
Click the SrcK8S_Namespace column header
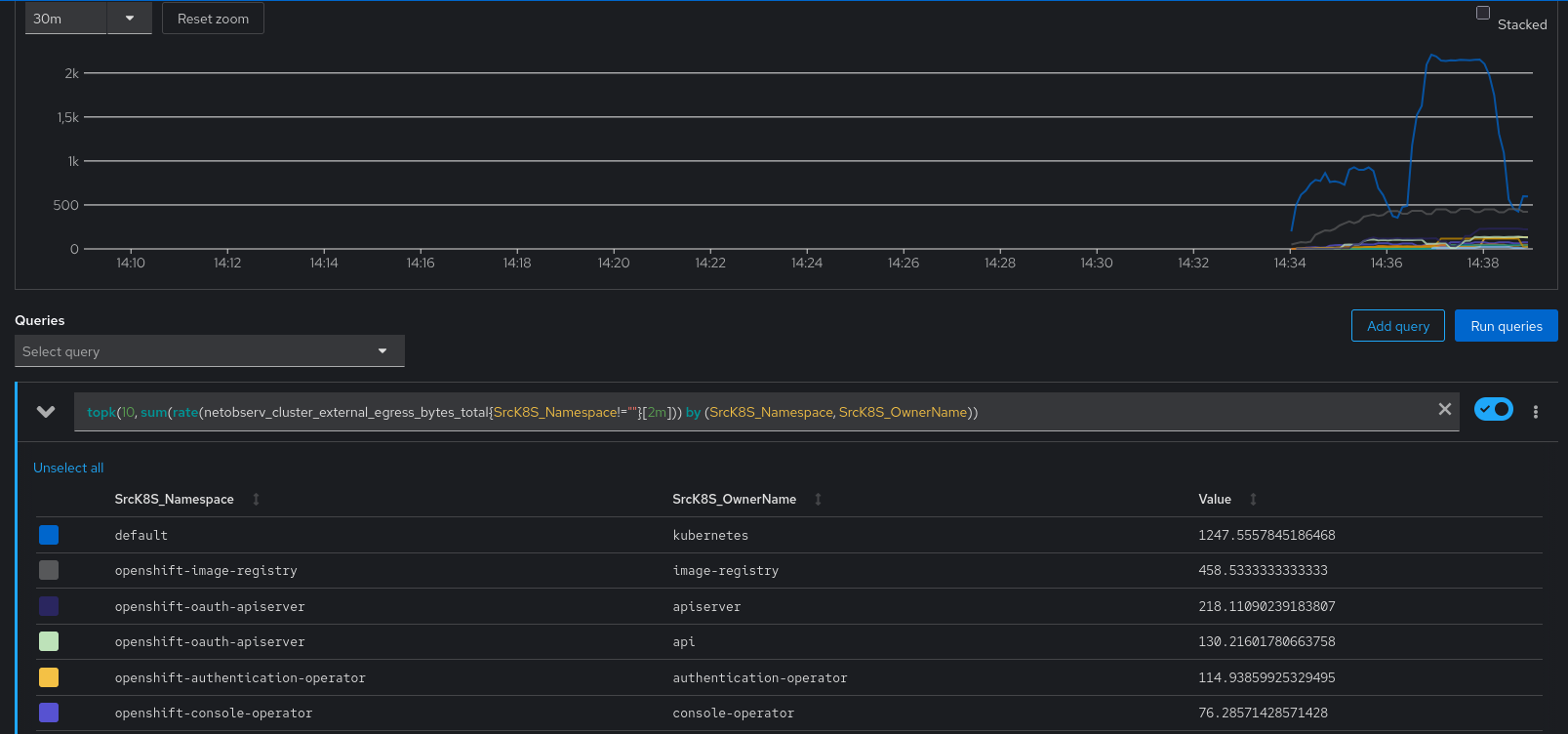pos(174,499)
